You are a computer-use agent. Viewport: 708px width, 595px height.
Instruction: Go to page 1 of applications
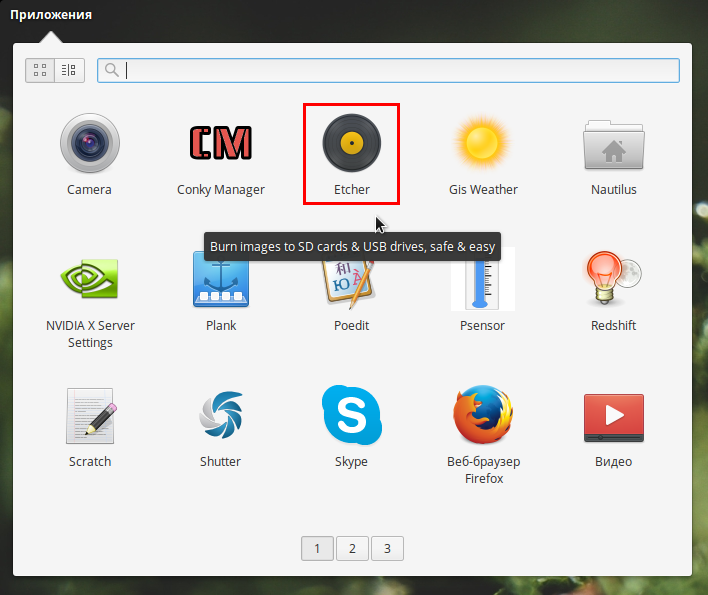pyautogui.click(x=317, y=549)
